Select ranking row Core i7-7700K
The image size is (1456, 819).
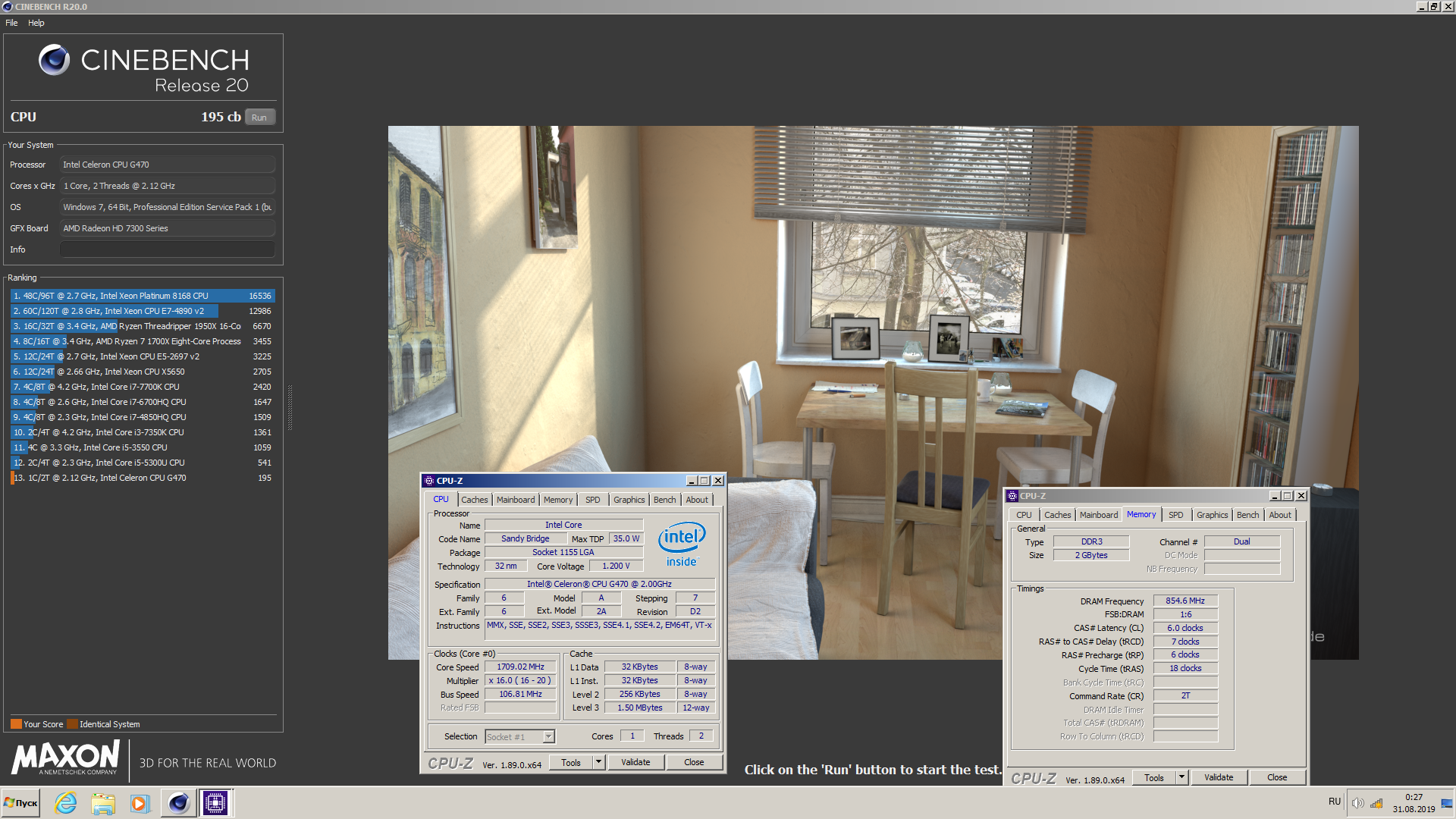click(143, 387)
